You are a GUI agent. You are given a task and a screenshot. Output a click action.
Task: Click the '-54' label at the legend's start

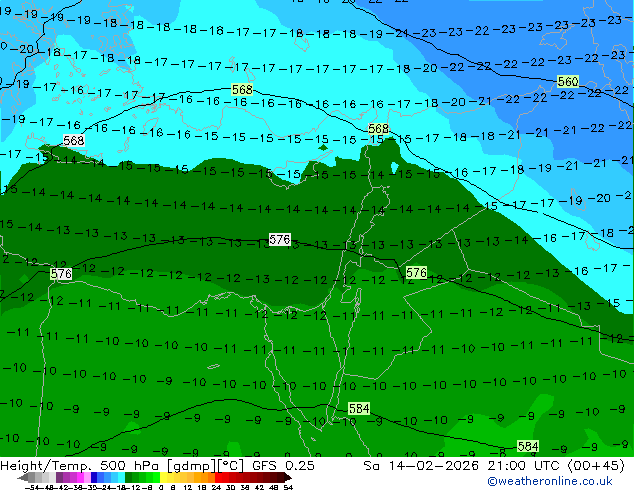tap(32, 487)
